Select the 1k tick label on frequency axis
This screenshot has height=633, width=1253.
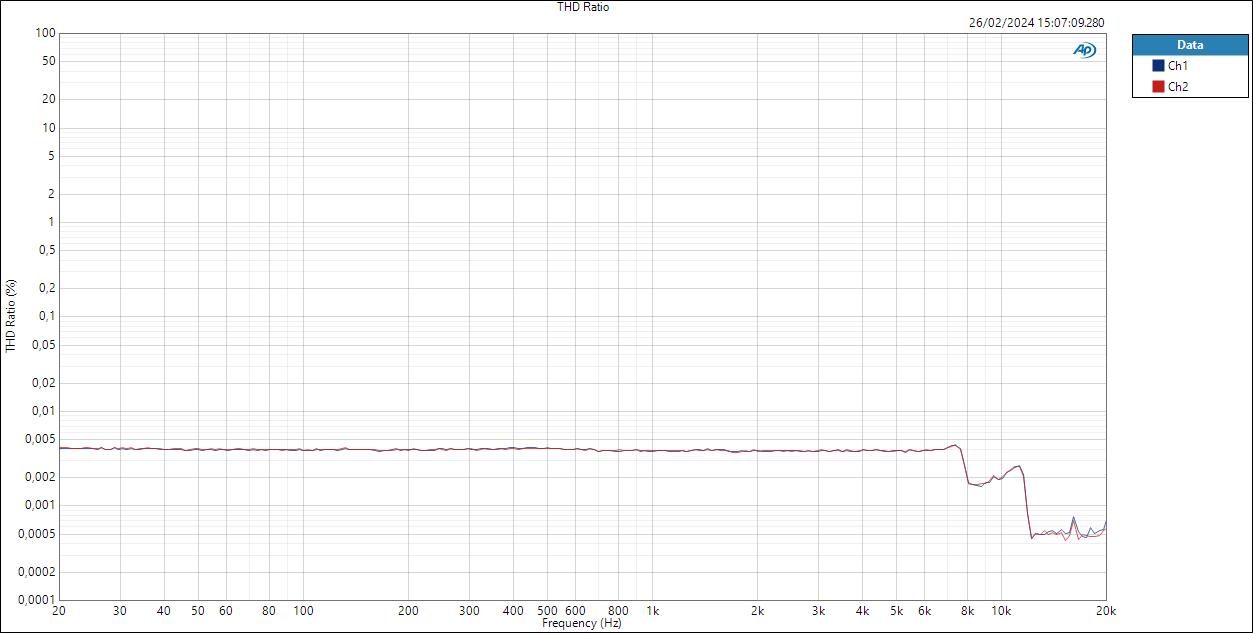(655, 608)
